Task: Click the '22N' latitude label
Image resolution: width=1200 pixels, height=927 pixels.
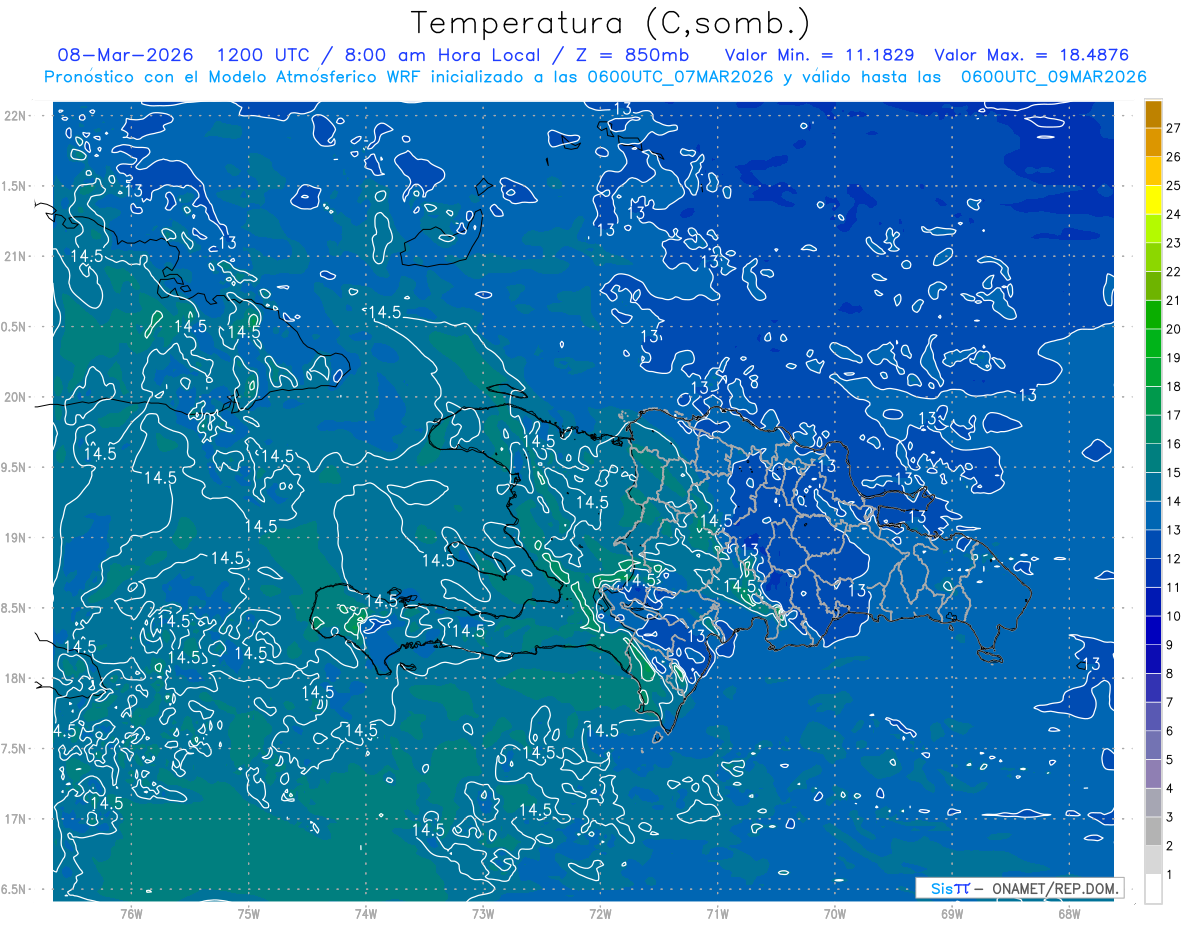Action: [x=16, y=116]
